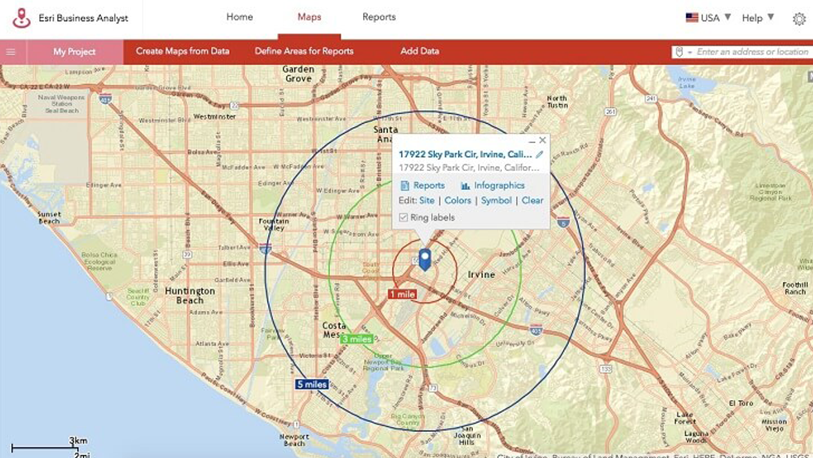Switch to the Reports tab
Screen dimensions: 813x458
pos(379,17)
